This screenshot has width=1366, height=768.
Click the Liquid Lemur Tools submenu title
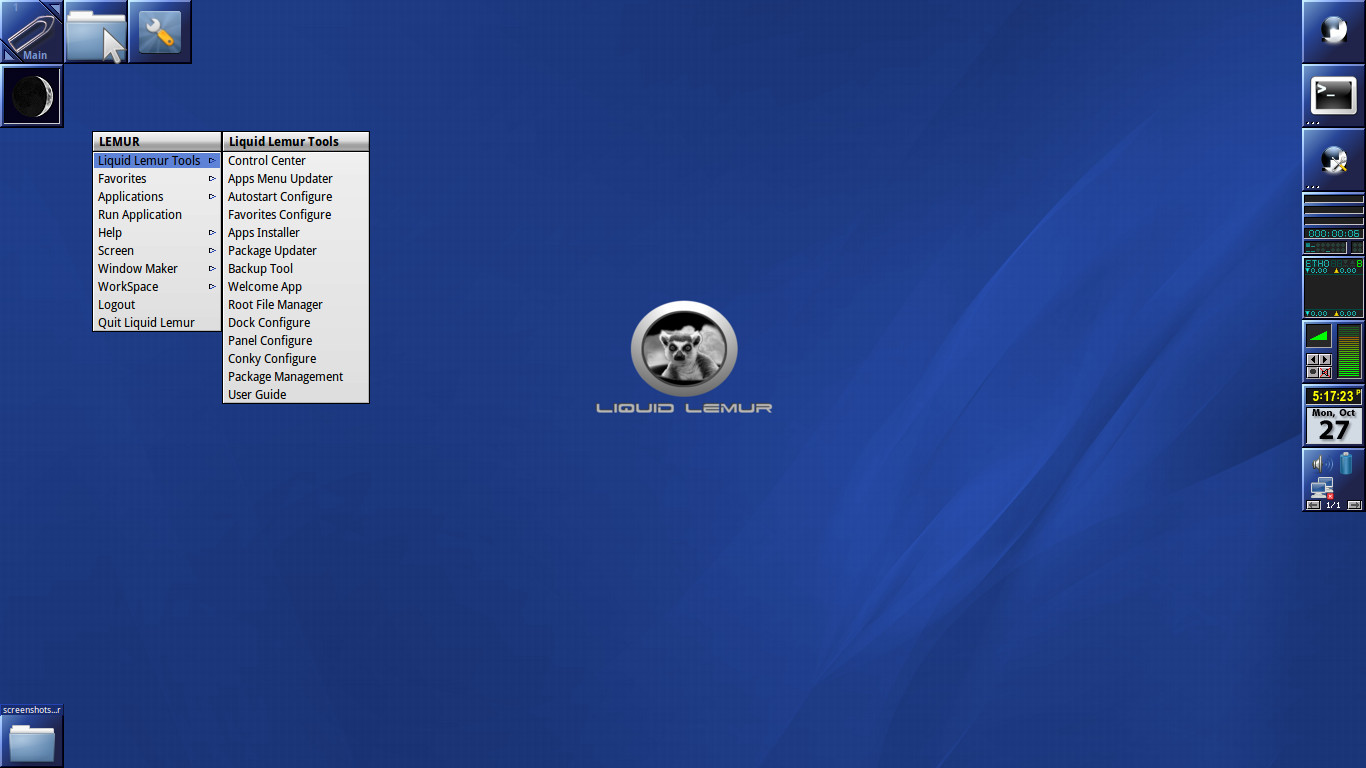point(296,142)
